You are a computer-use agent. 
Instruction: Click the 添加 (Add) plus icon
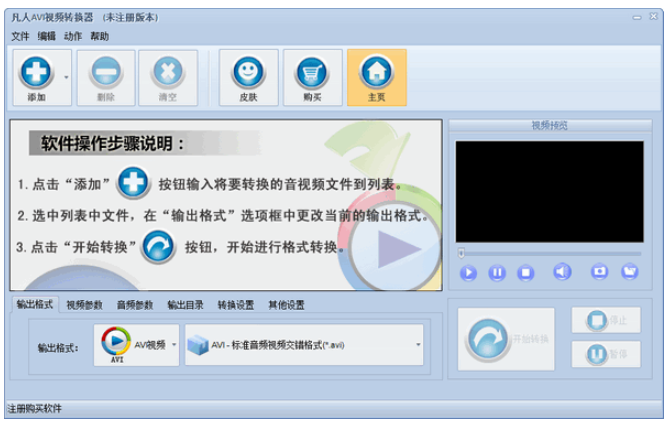click(36, 72)
